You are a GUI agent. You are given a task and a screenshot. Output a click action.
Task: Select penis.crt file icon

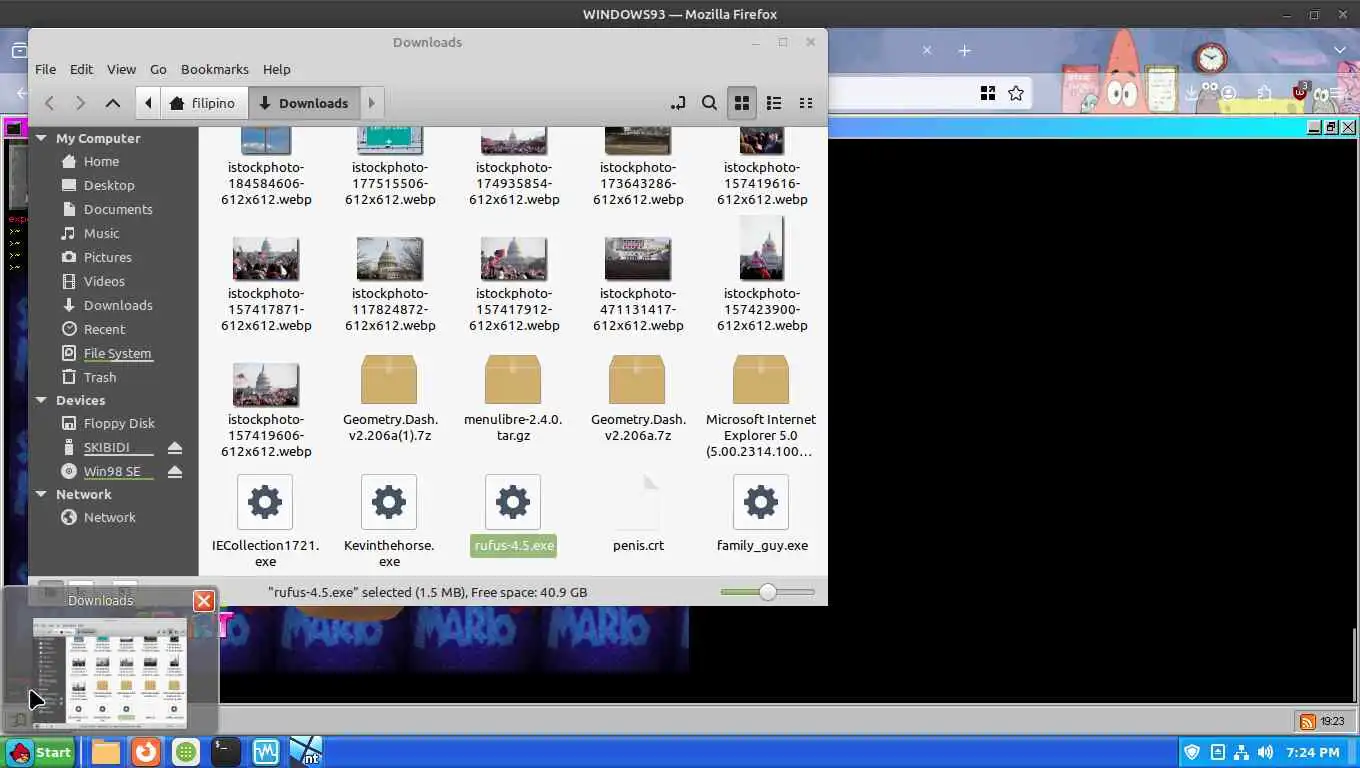point(637,502)
